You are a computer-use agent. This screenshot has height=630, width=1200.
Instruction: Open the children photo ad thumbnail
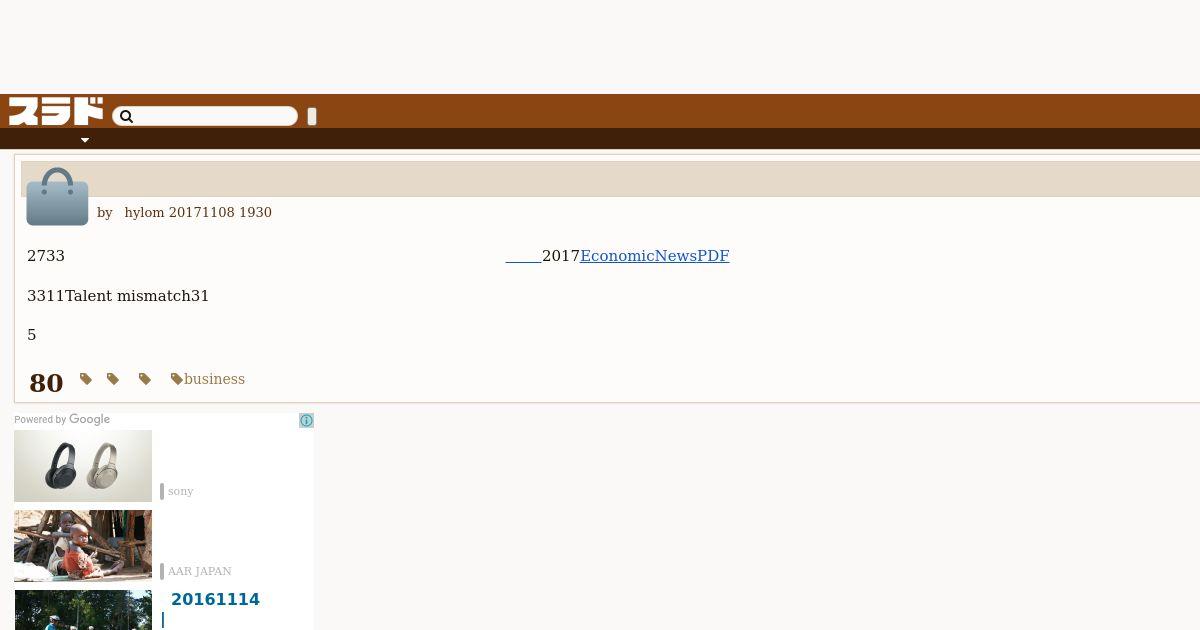83,546
